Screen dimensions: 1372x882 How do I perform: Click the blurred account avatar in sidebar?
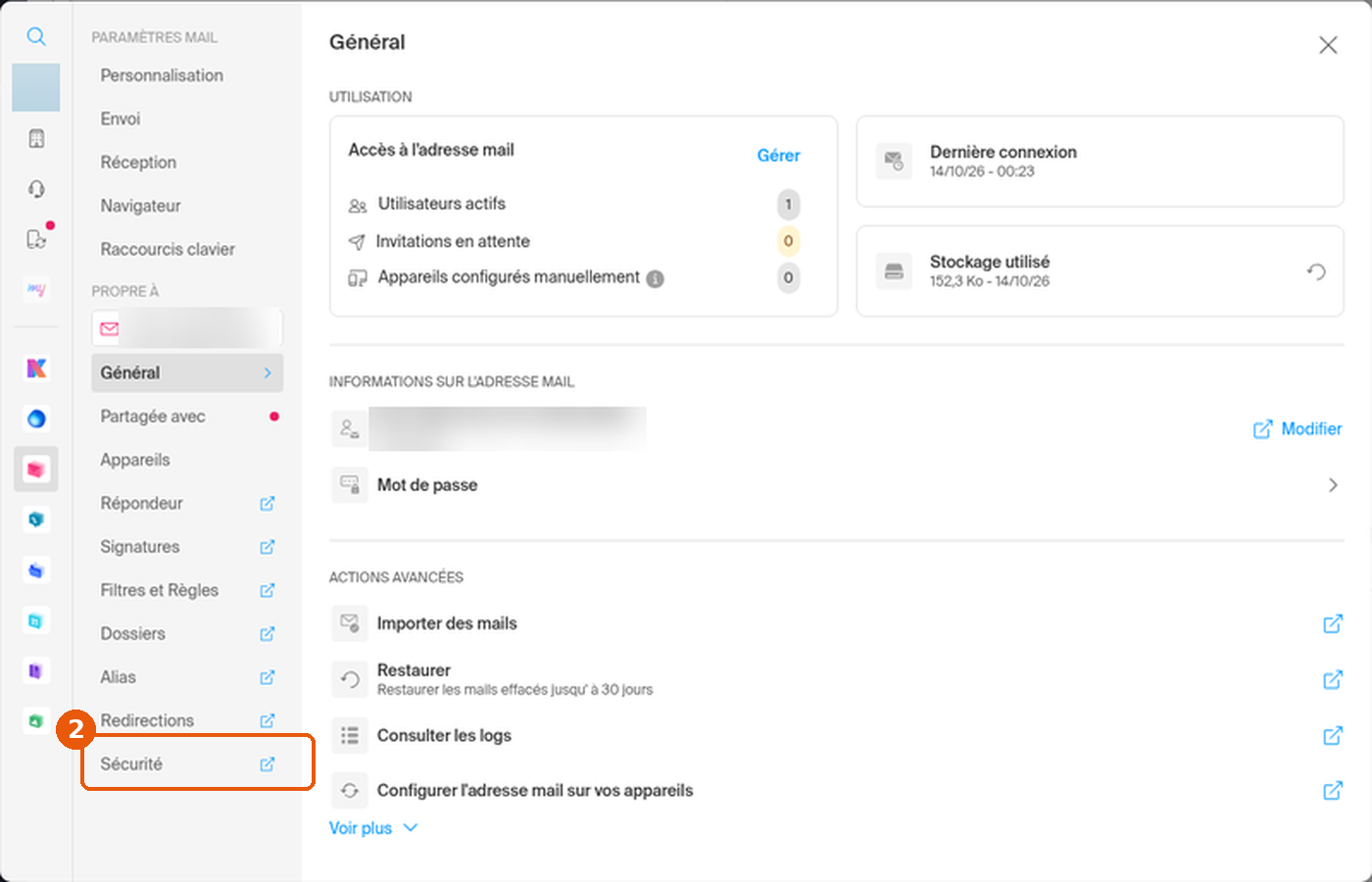[36, 87]
